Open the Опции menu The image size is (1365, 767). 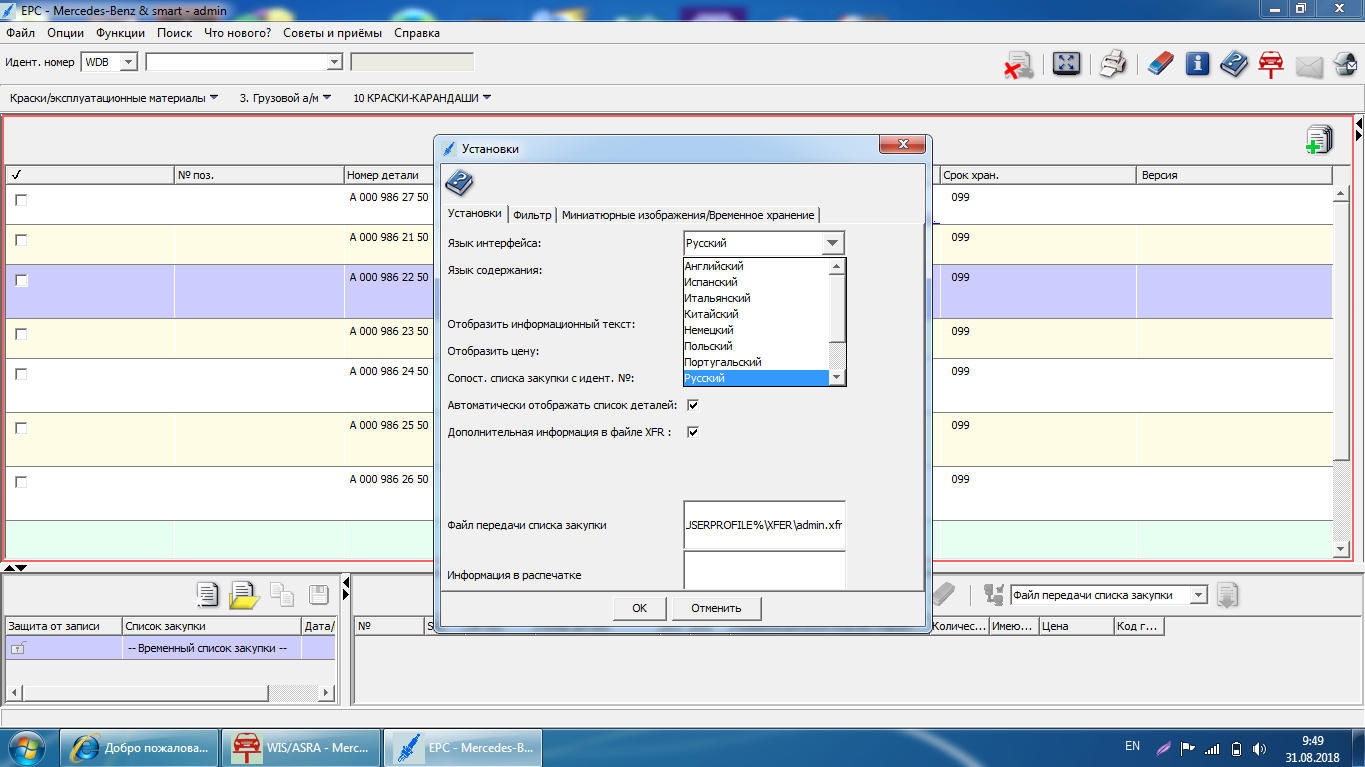pyautogui.click(x=65, y=33)
